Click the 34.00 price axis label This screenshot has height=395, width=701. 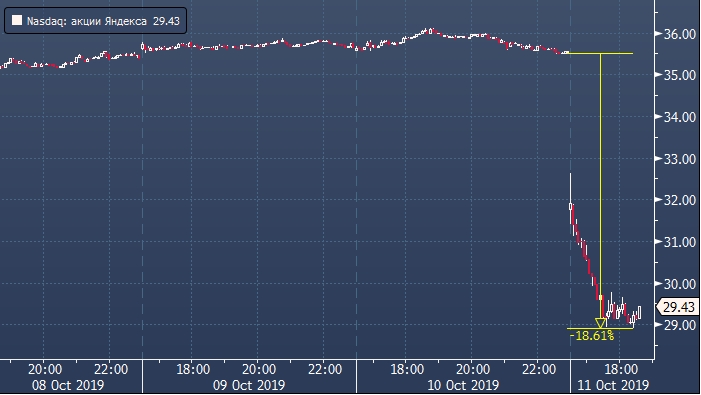click(x=680, y=117)
